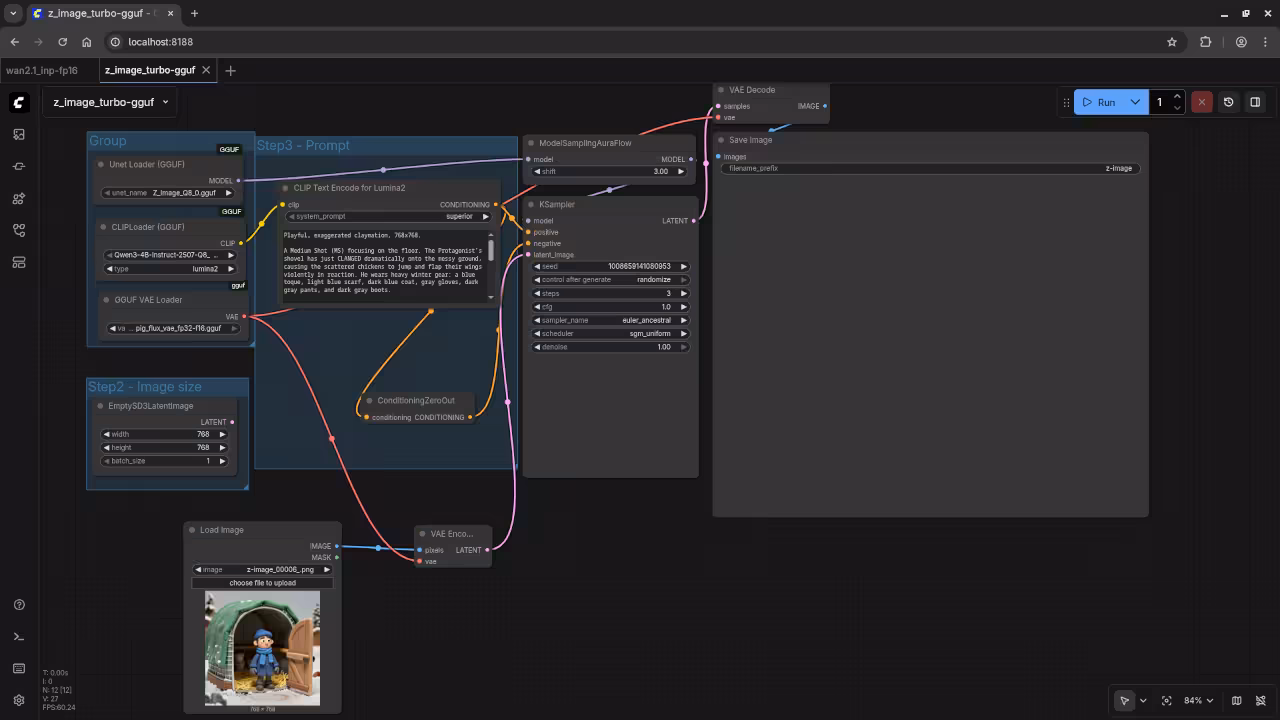Click choose file to upload button
The height and width of the screenshot is (720, 1280).
262,583
